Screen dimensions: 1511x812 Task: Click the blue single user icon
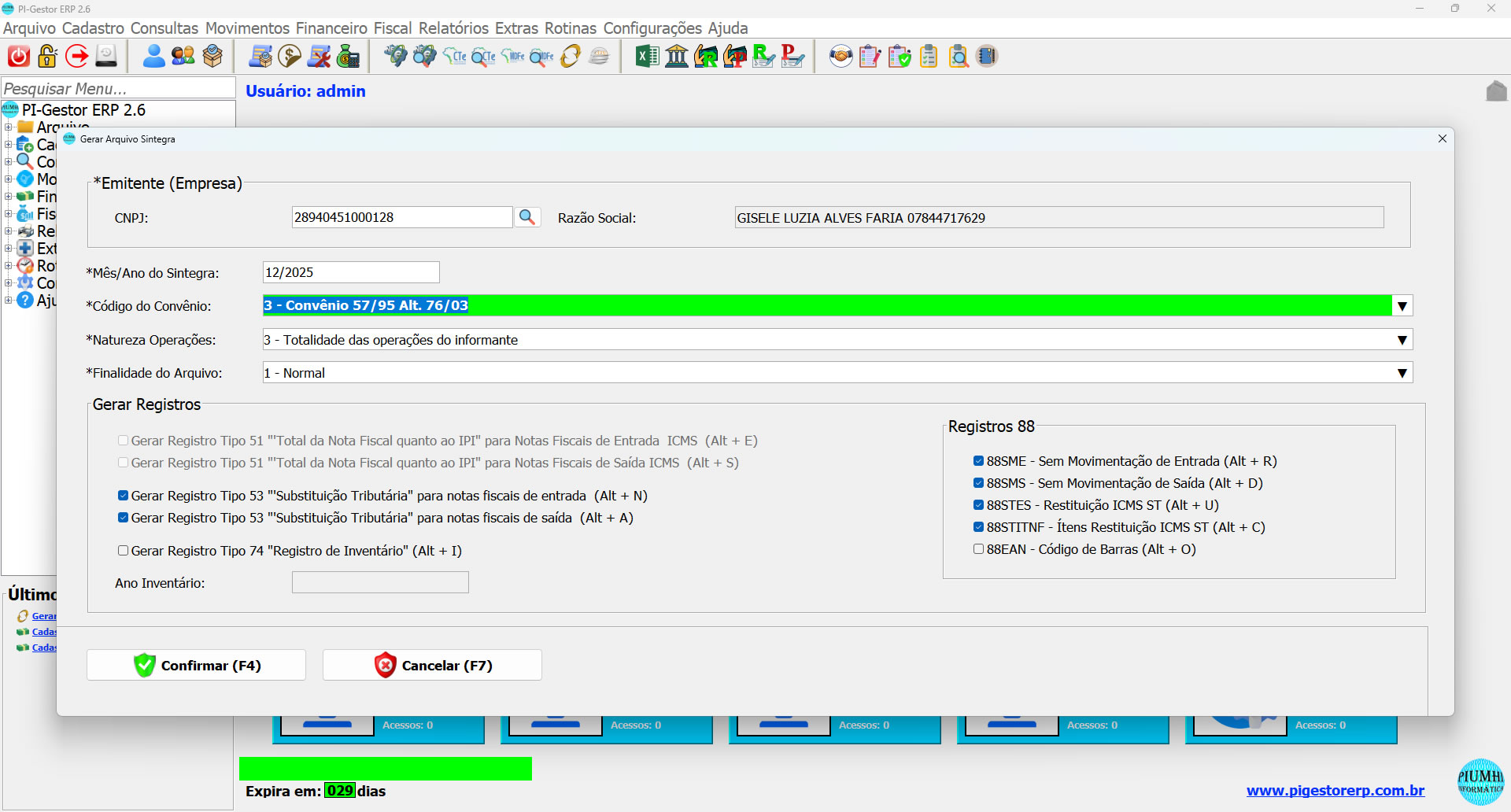[153, 57]
